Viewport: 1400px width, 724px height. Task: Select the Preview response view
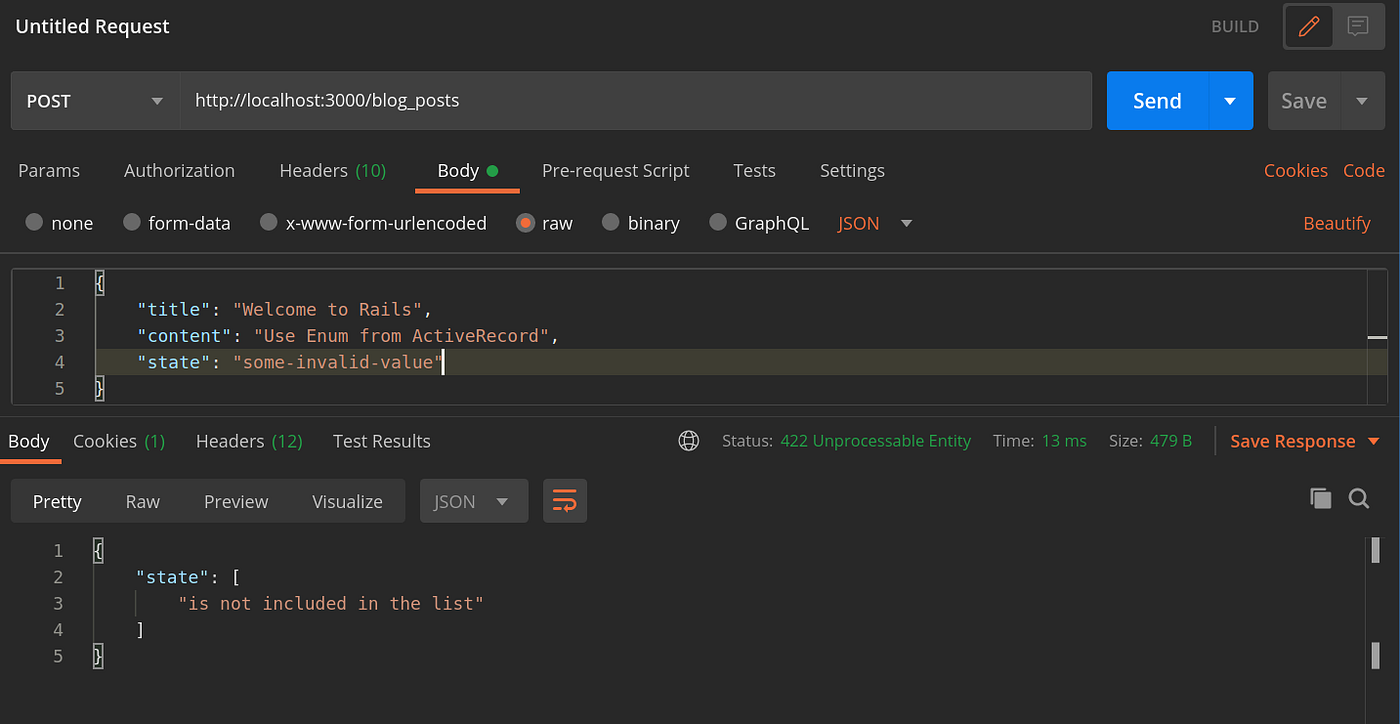tap(236, 501)
